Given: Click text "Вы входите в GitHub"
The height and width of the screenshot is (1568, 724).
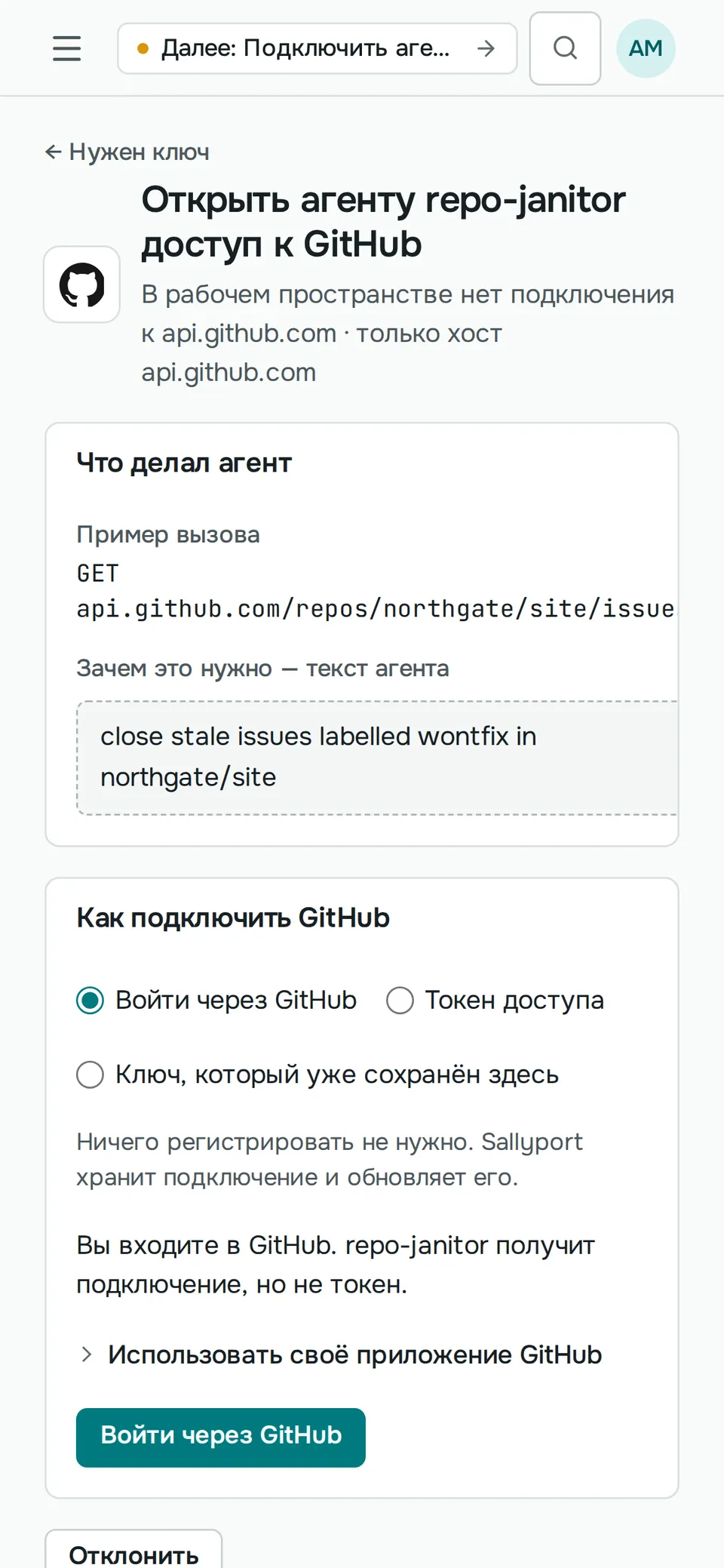Looking at the screenshot, I should click(336, 1265).
